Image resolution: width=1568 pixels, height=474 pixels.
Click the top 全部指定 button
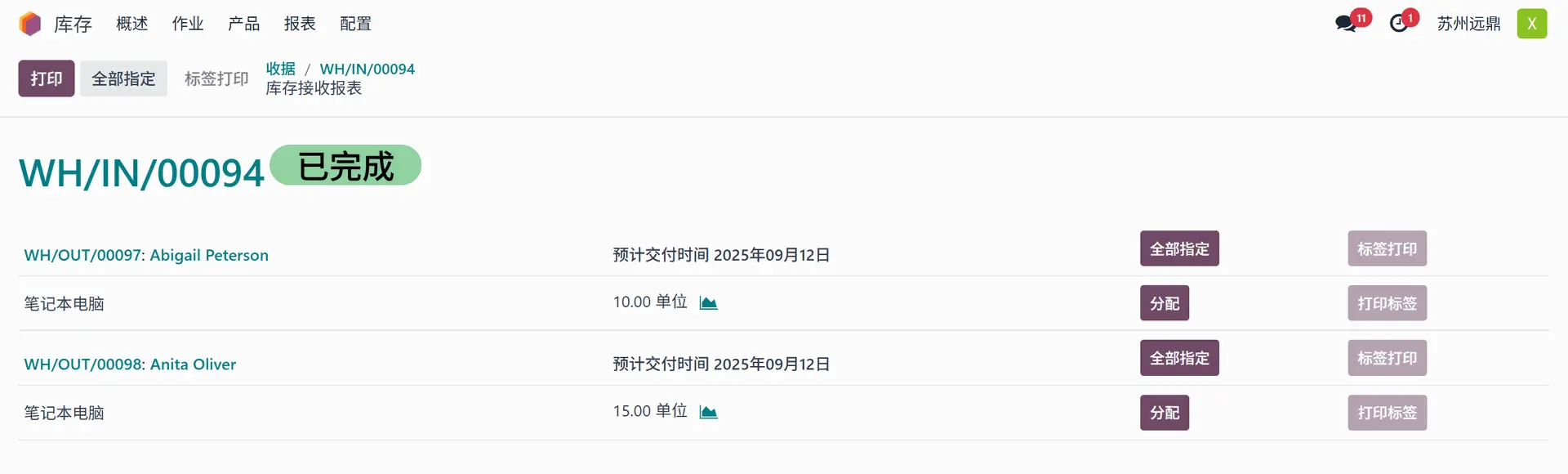pyautogui.click(x=123, y=78)
